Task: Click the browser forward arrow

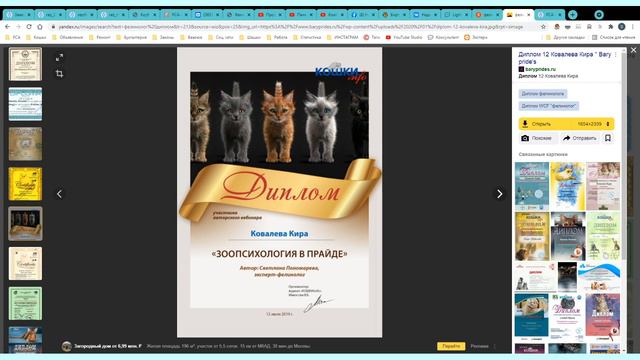Action: tap(18, 27)
